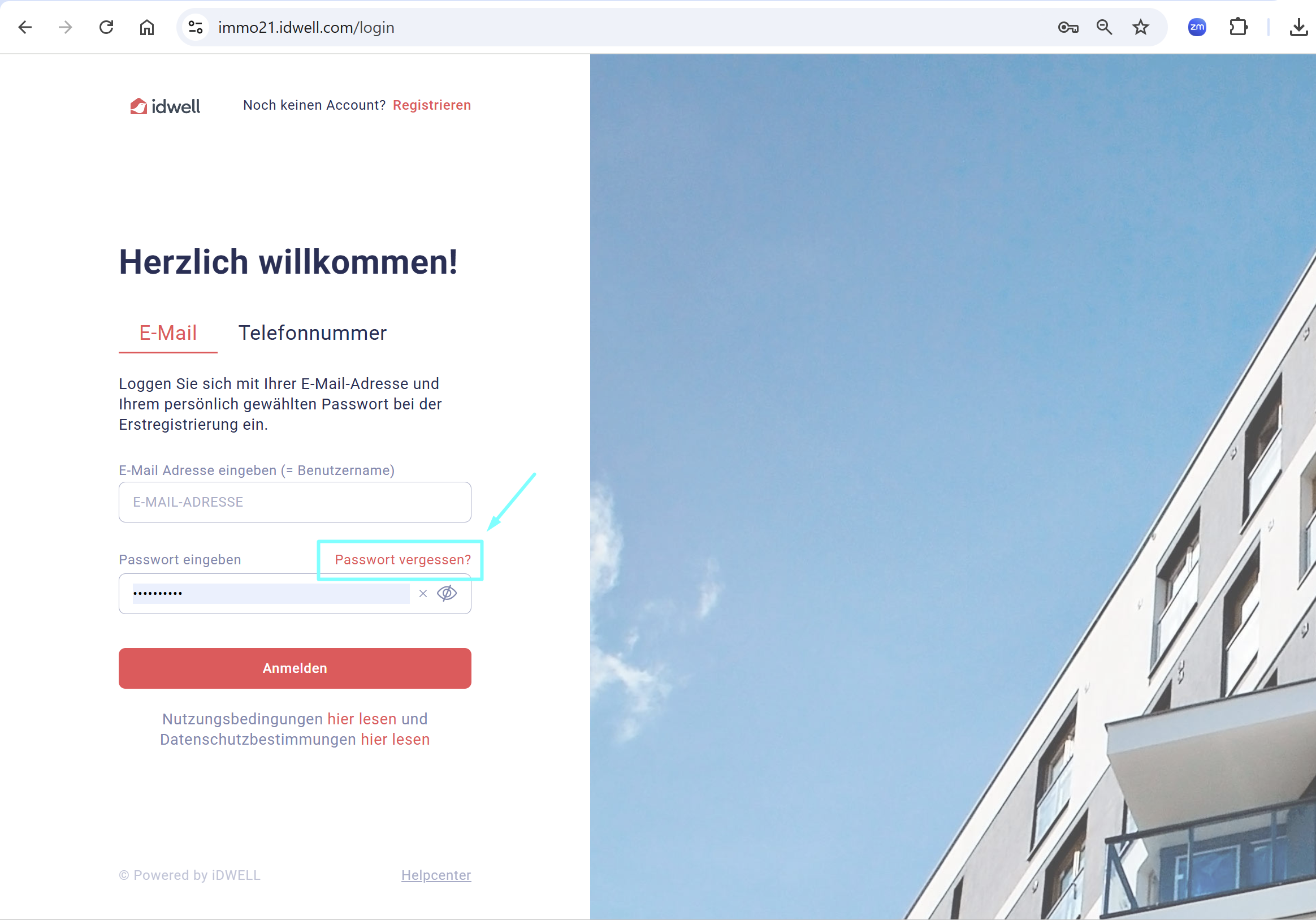Viewport: 1316px width, 920px height.
Task: Open the Zoom extension icon
Action: coord(1197,27)
